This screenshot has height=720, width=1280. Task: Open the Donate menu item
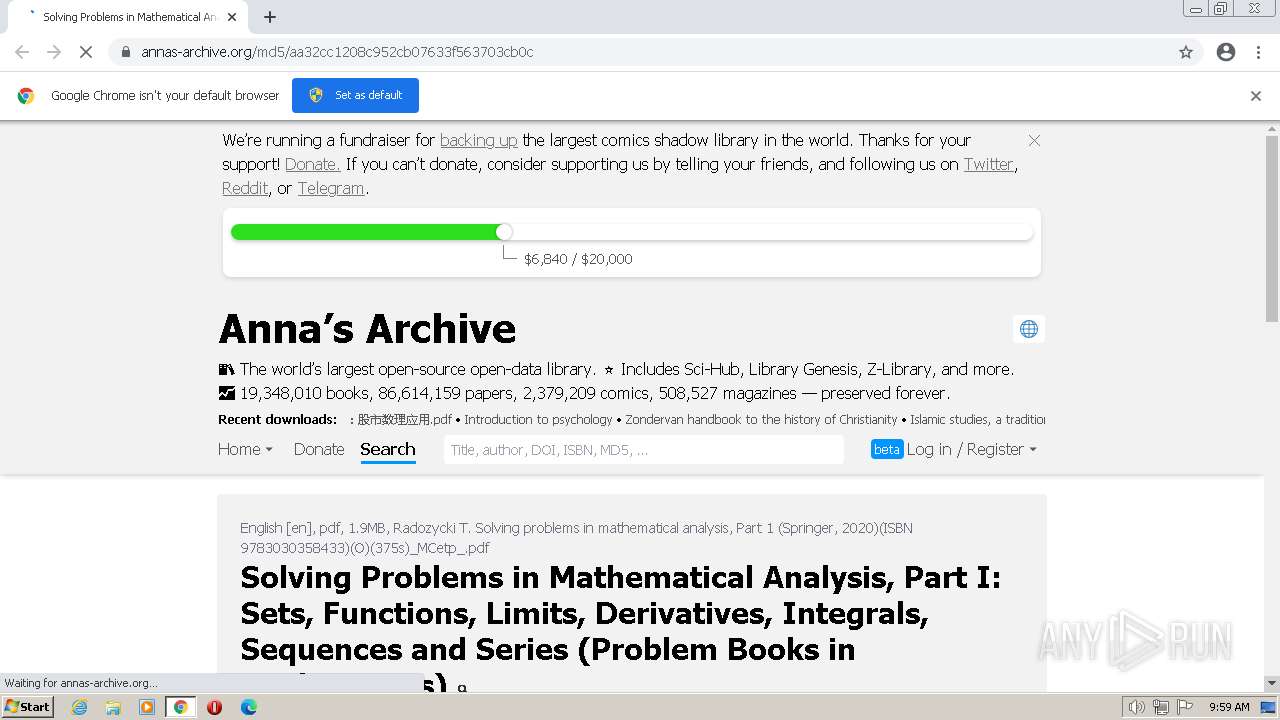click(319, 450)
